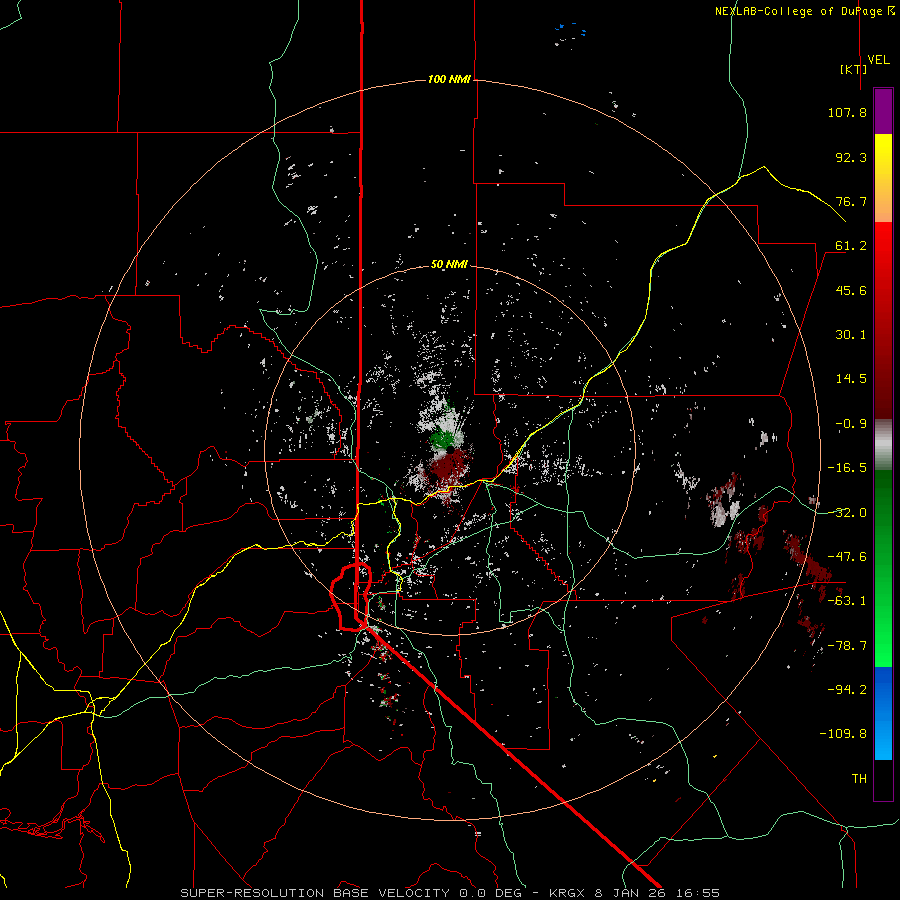The image size is (900, 900).
Task: Click the '[KT]' units label
Action: [x=853, y=69]
